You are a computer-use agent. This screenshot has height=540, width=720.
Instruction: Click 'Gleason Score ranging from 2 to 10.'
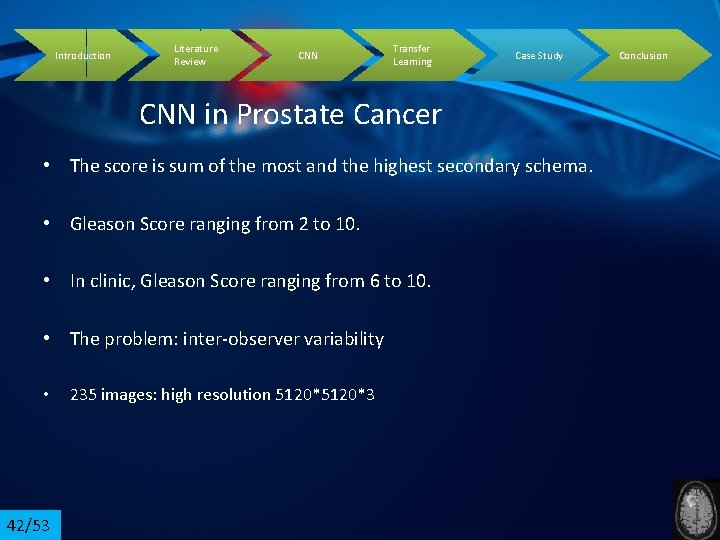214,224
